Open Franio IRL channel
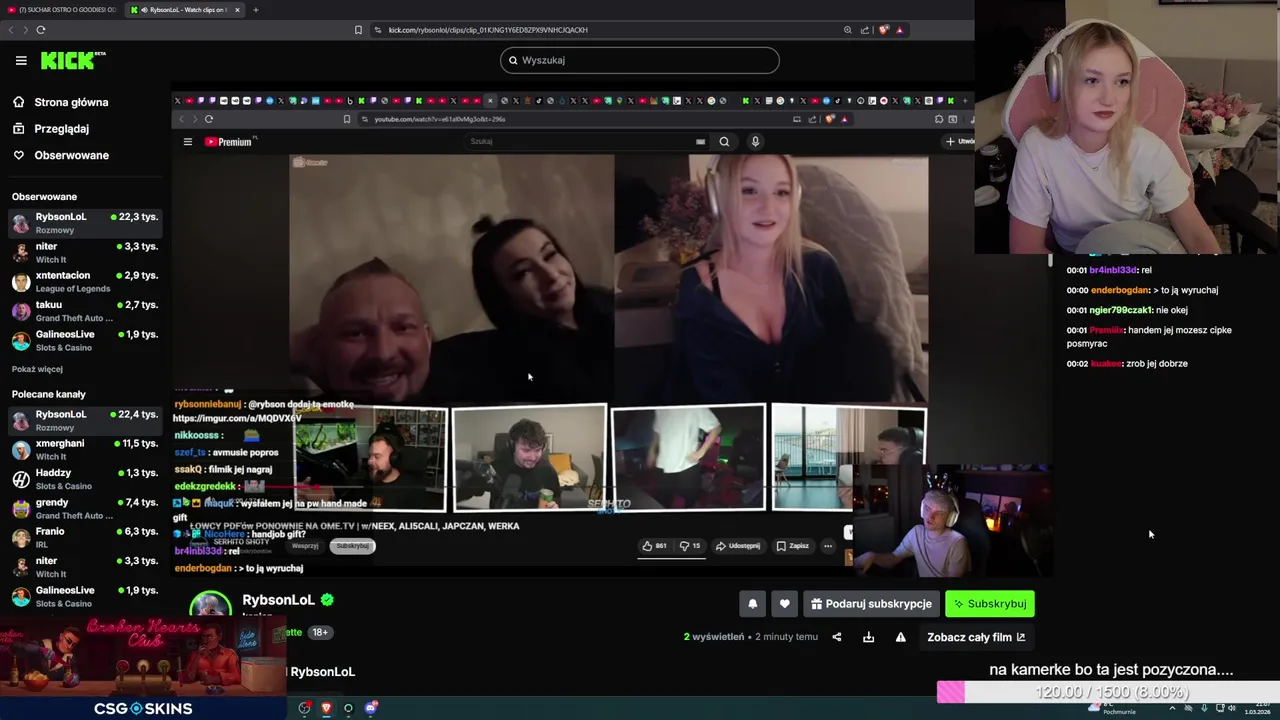 pyautogui.click(x=85, y=537)
